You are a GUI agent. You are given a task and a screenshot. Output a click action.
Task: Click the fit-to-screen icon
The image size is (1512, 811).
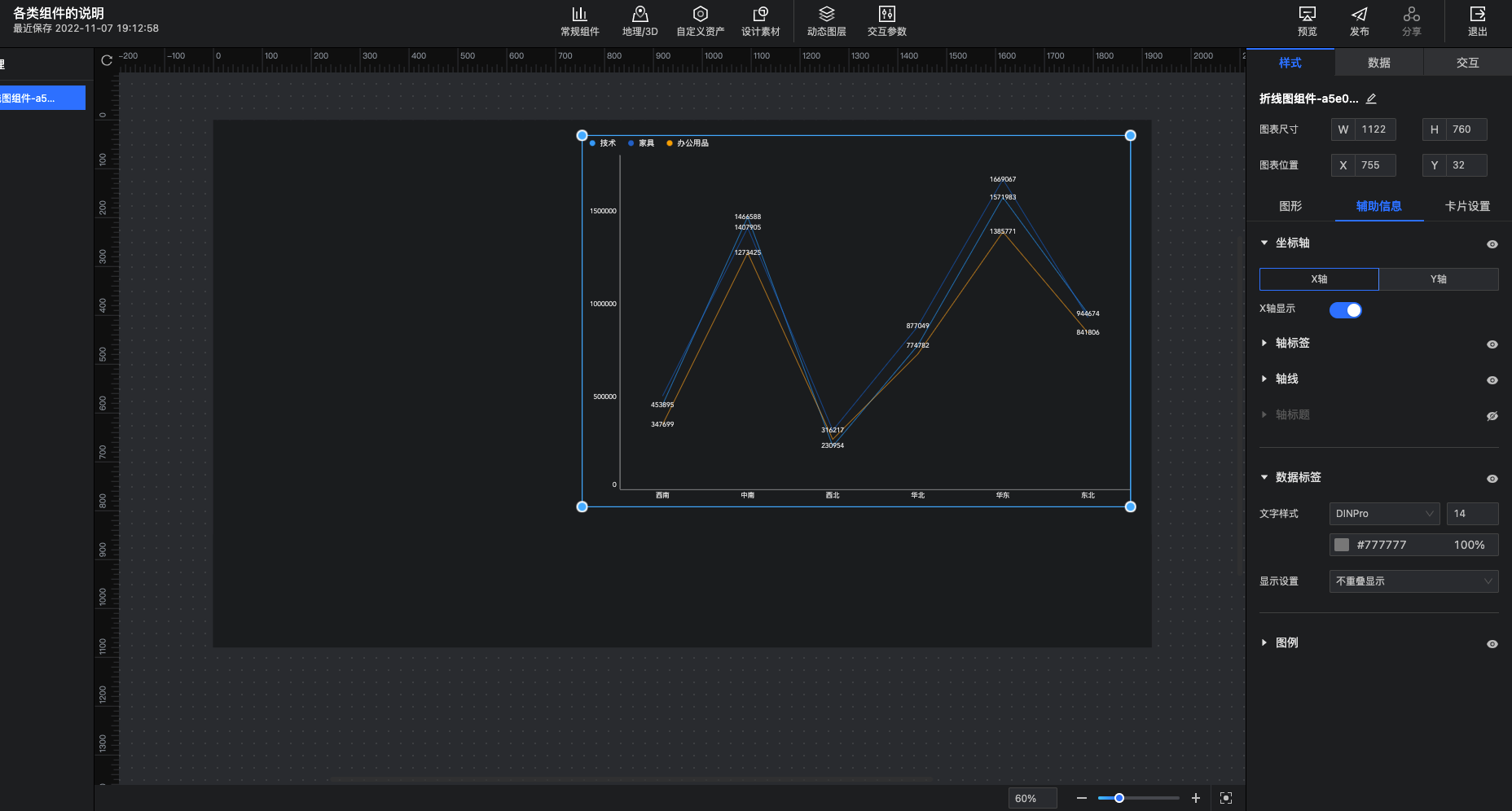tap(1225, 798)
